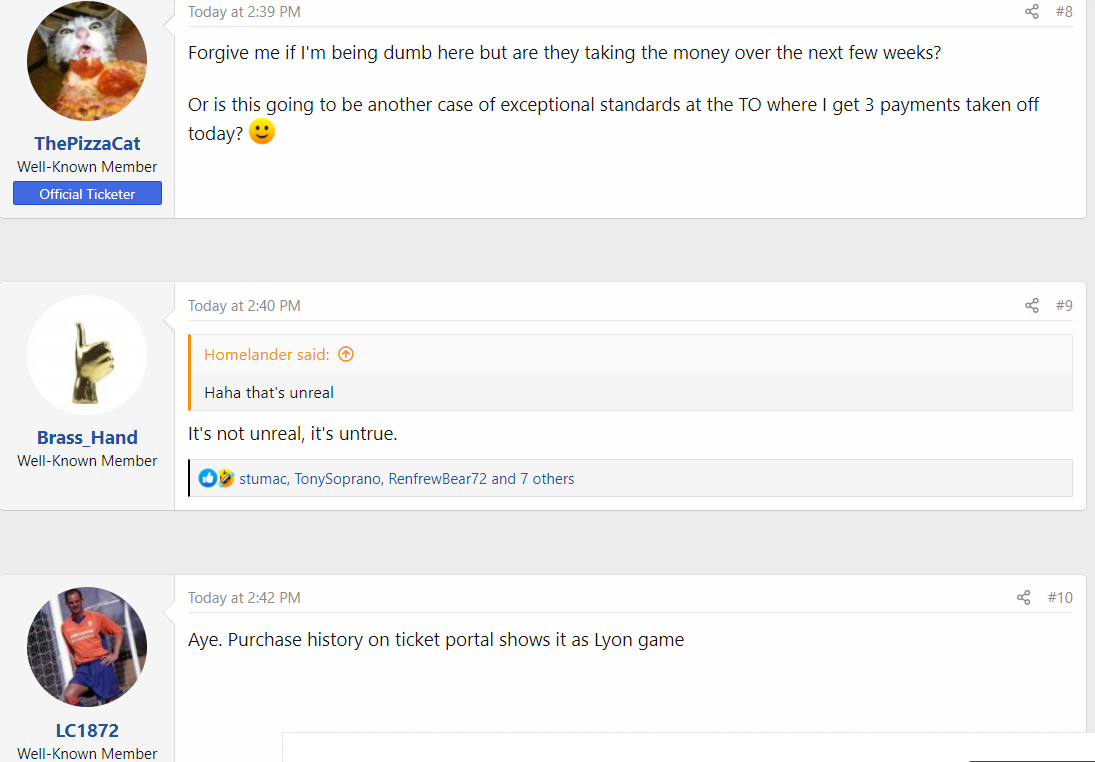Open Brass_Hand's golden thumb avatar
The image size is (1095, 762).
87,355
